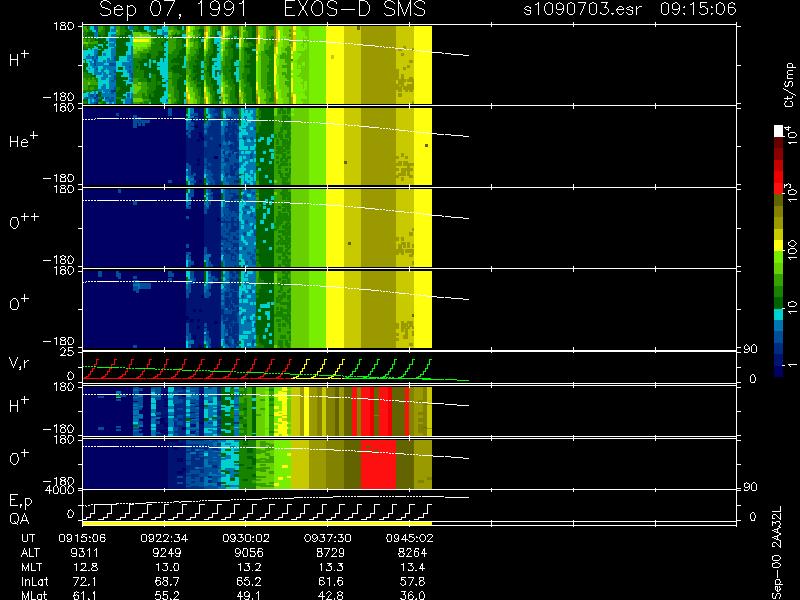The width and height of the screenshot is (800, 600).
Task: Click the UT value "0945:02"
Action: click(x=409, y=538)
